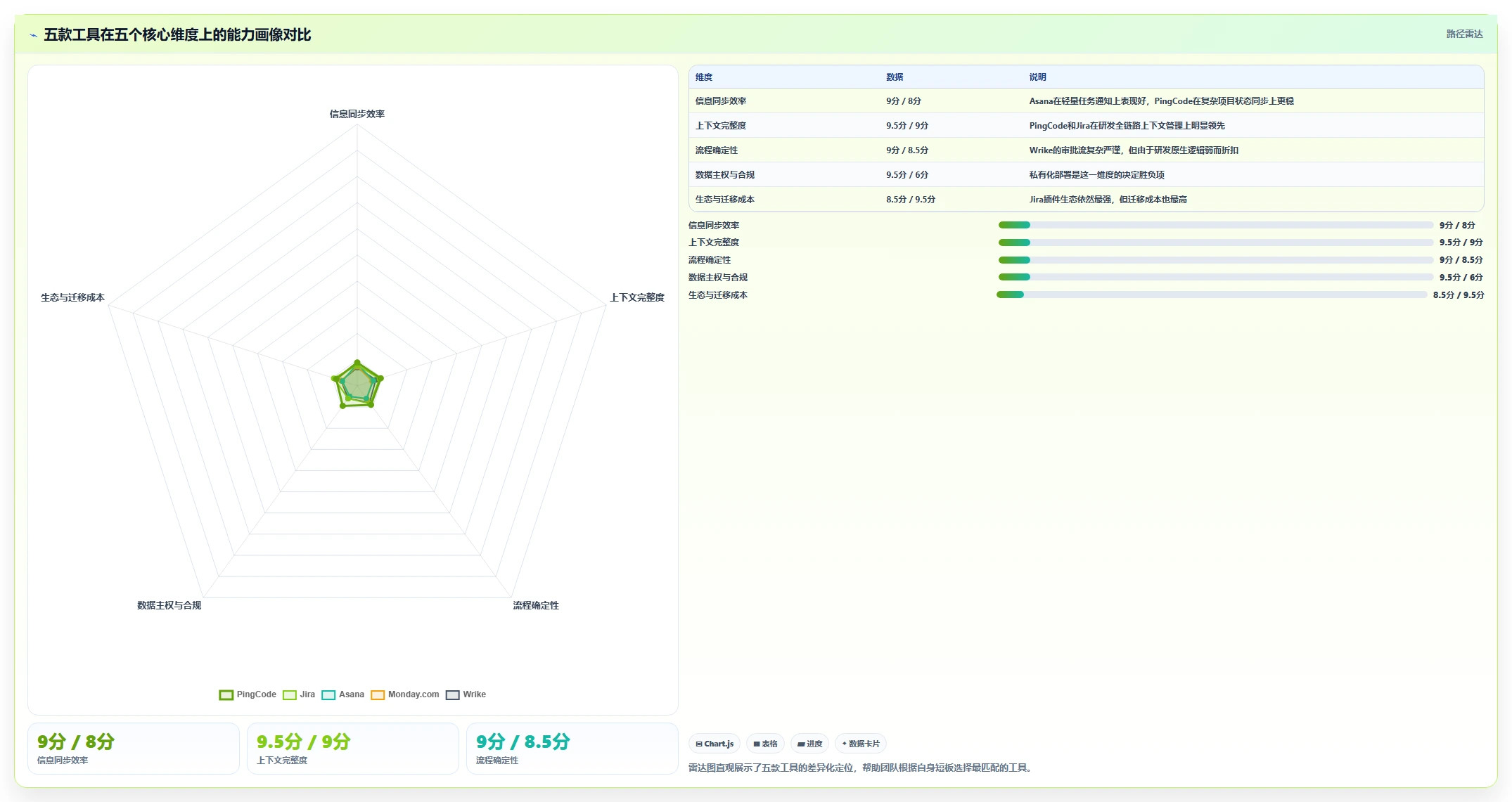Click the 信息同步效率 table row cell
This screenshot has width=1512, height=802.
[721, 101]
